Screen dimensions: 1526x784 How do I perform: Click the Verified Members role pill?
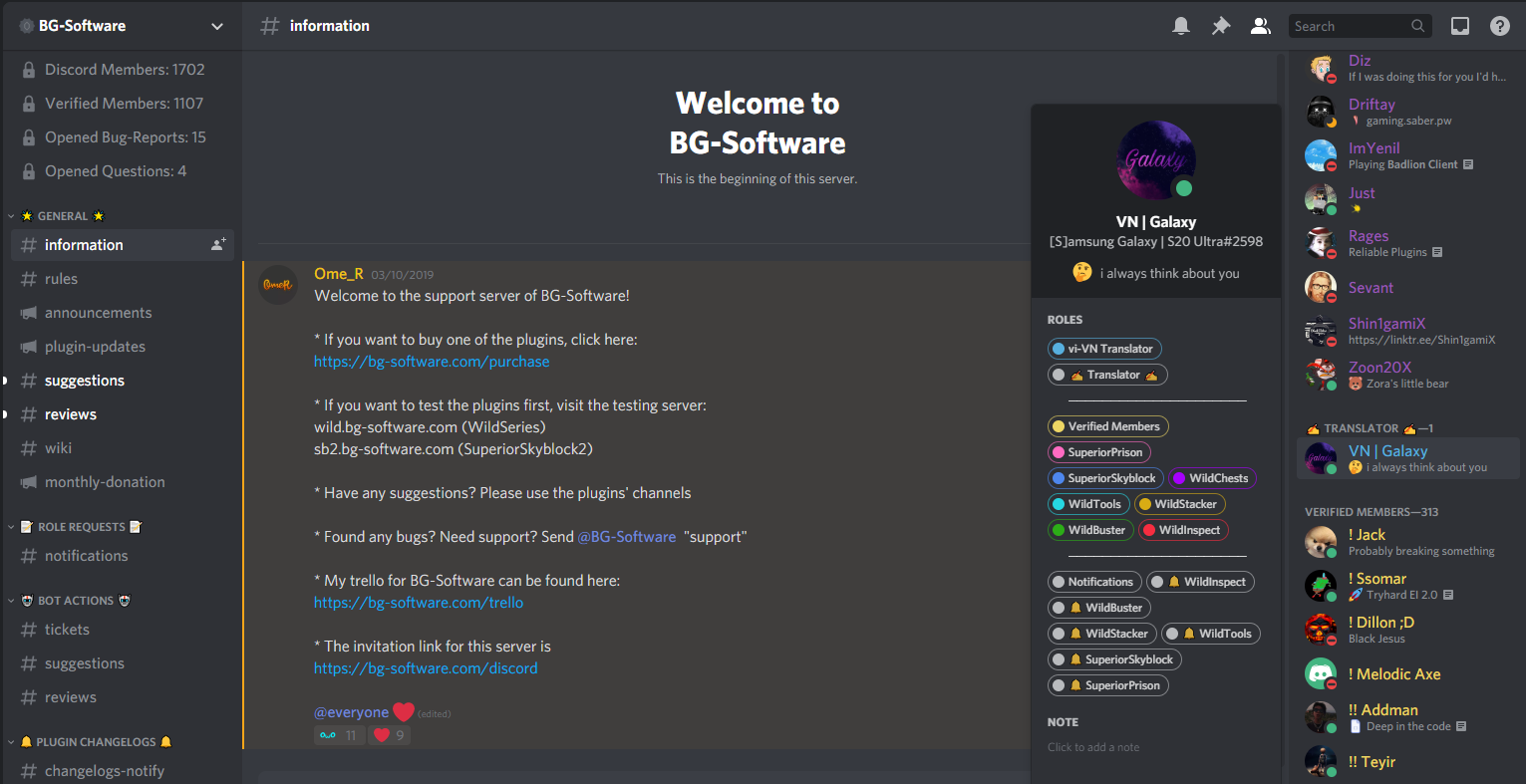coord(1108,426)
